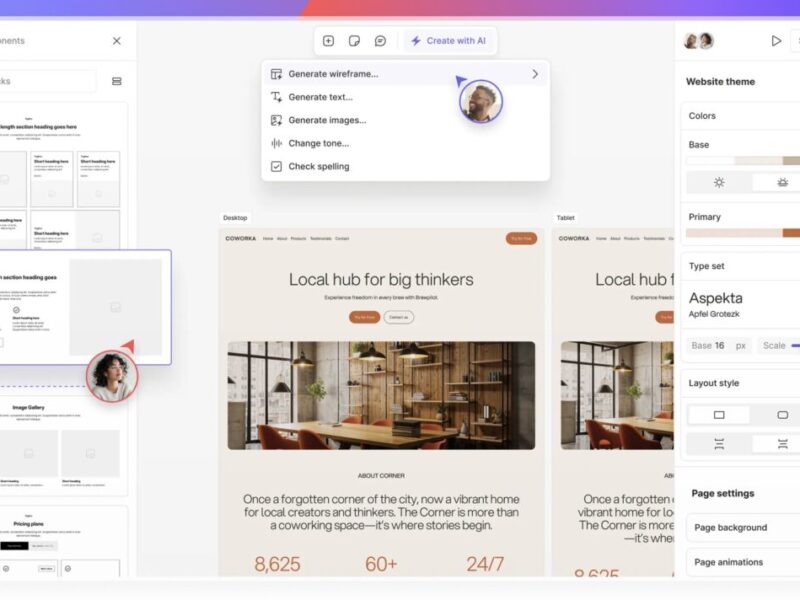Viewport: 800px width, 600px height.
Task: Select square corner layout style
Action: (719, 415)
